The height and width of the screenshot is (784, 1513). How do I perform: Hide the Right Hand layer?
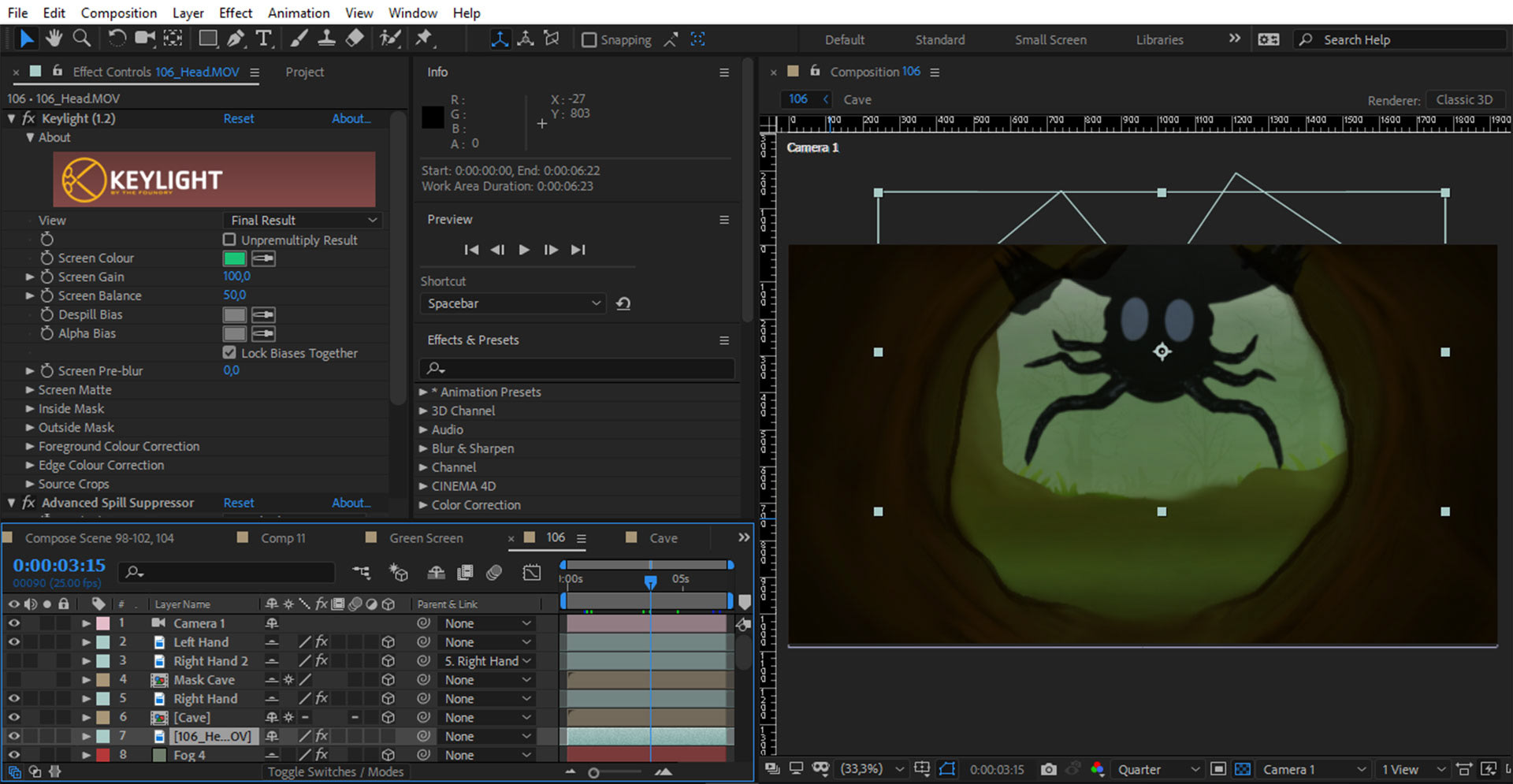tap(13, 699)
